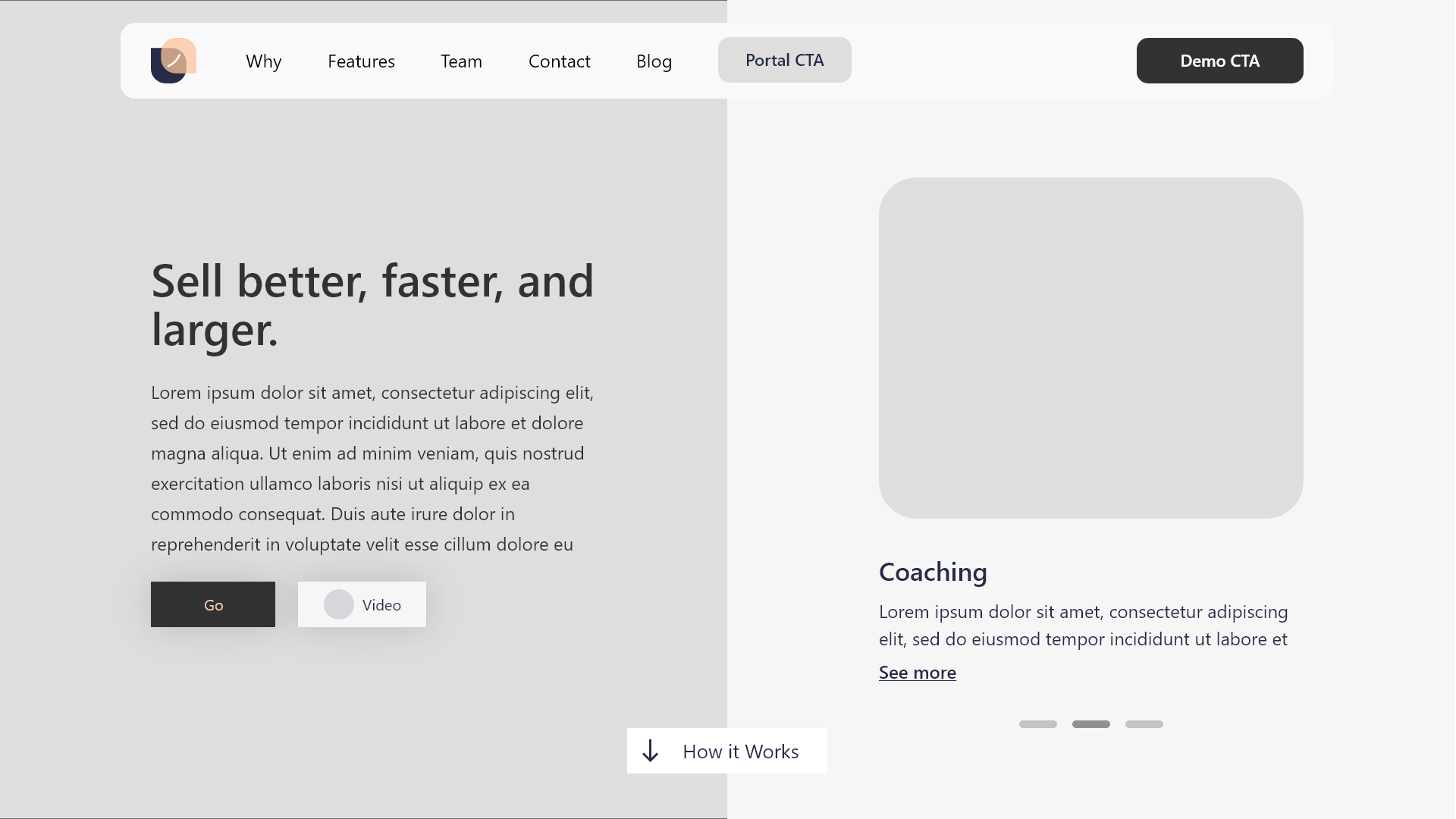Click the Coaching image placeholder card
1456x819 pixels.
pos(1090,348)
